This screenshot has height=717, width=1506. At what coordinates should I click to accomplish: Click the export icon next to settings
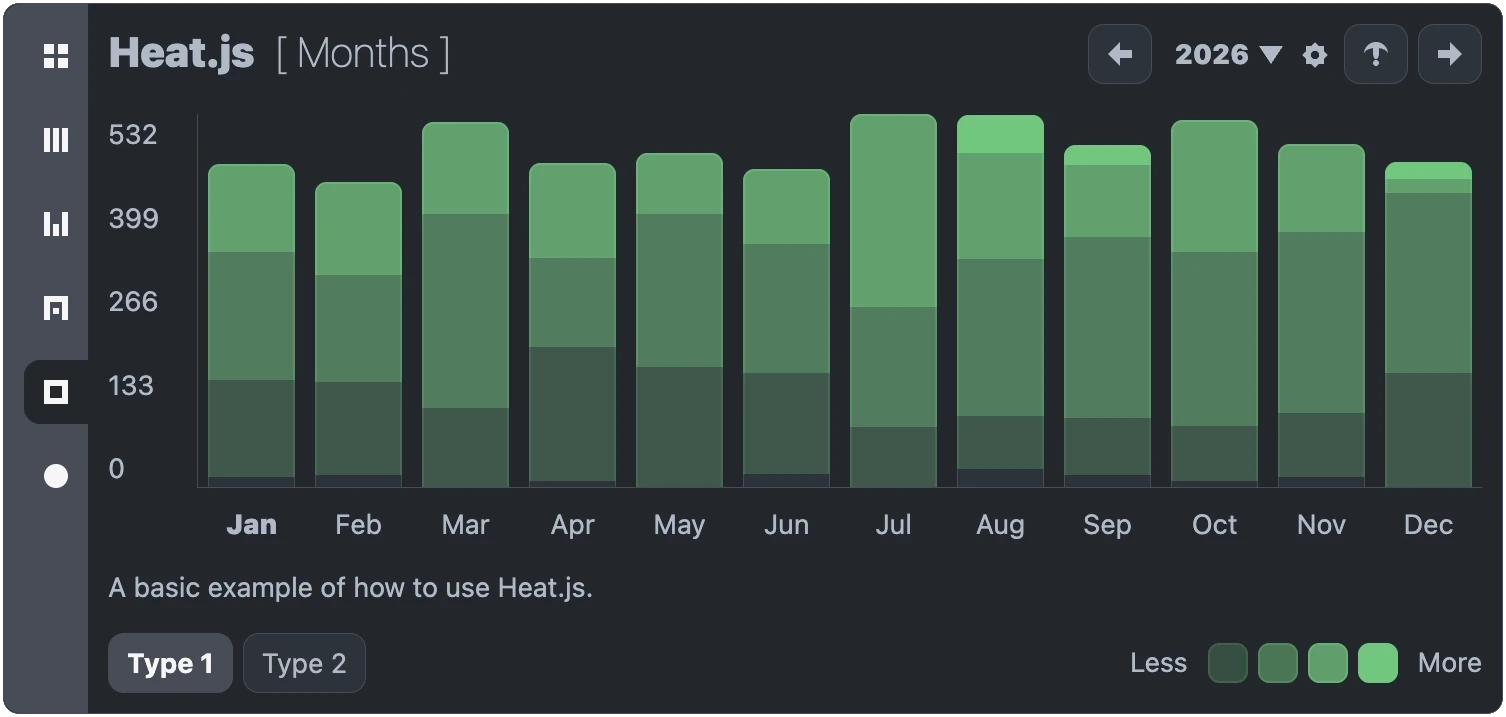1376,54
